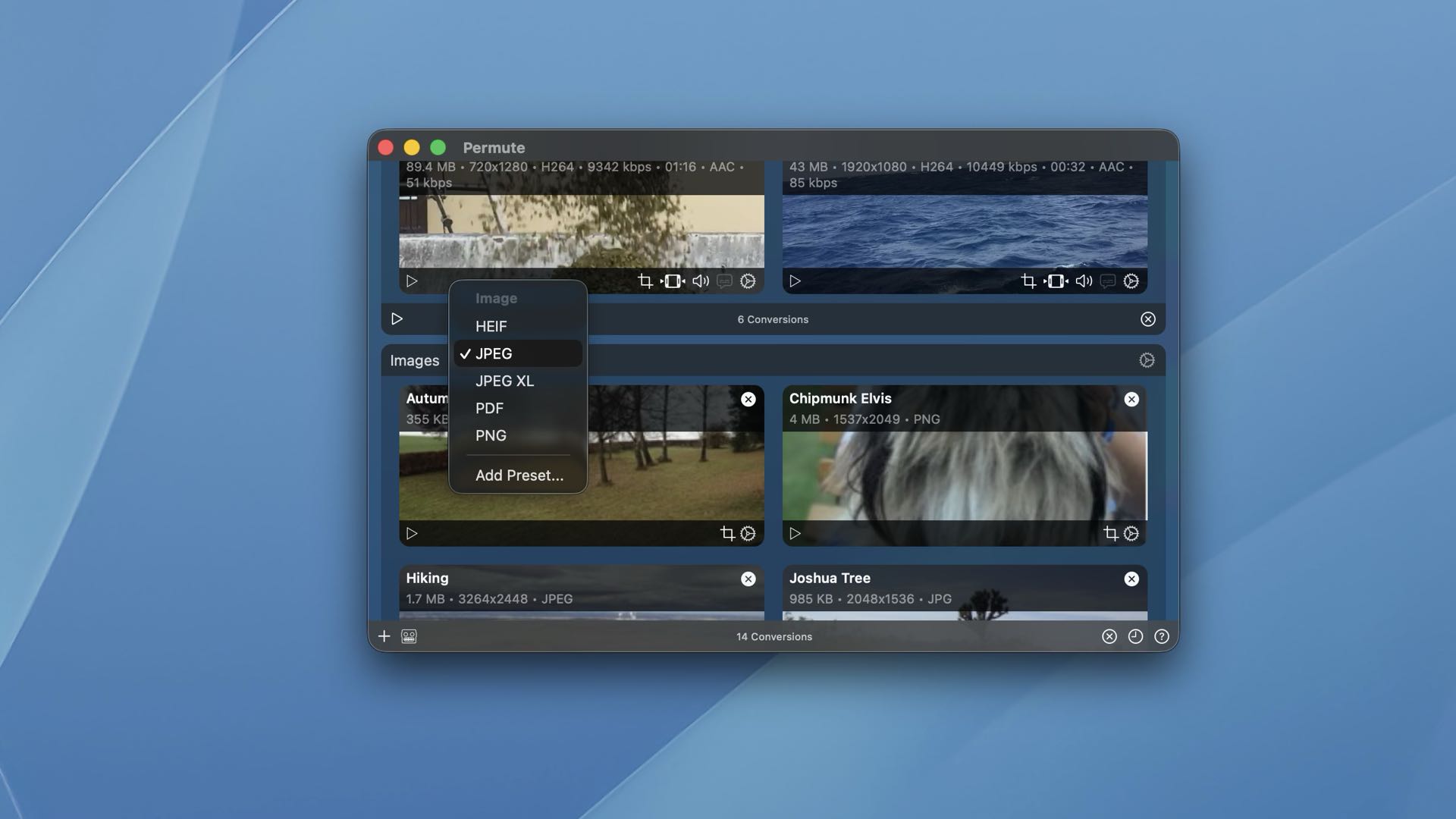Clear all conversions in the bottom bar

pos(1109,636)
